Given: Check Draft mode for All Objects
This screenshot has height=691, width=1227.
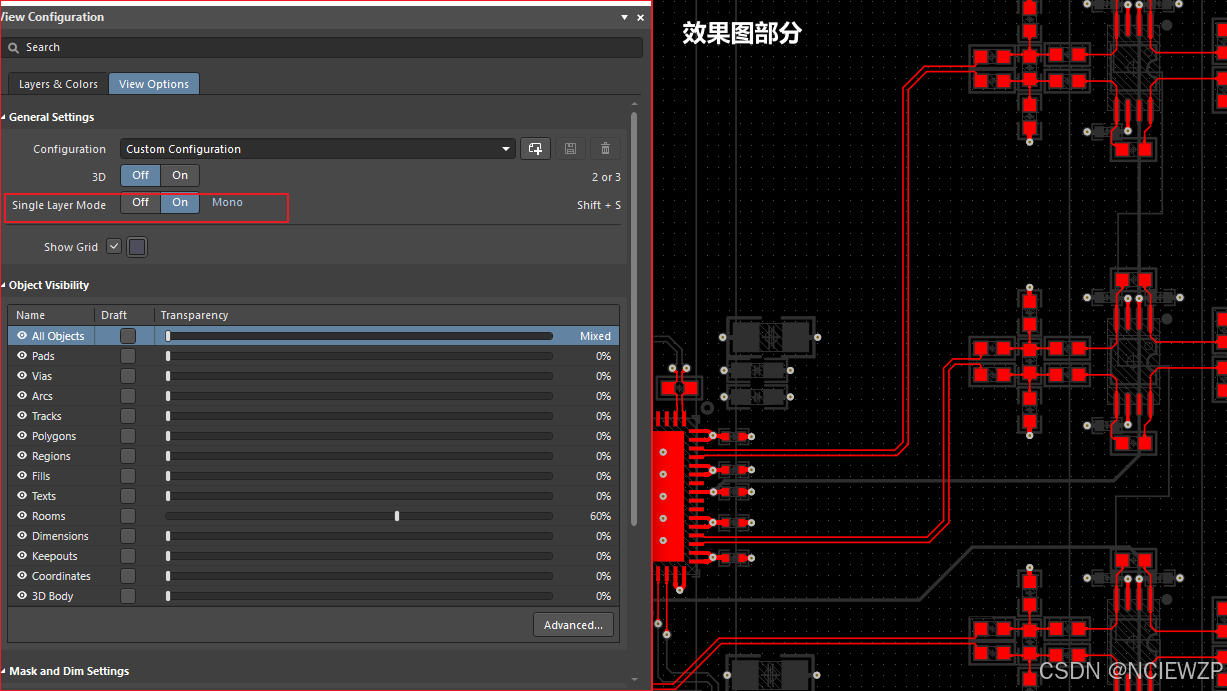Looking at the screenshot, I should coord(128,336).
